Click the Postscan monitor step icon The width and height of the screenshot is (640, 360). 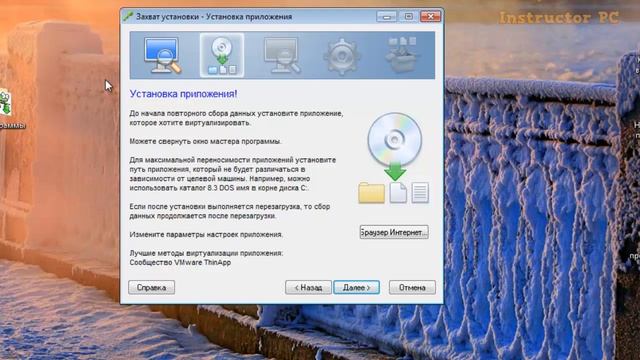282,55
